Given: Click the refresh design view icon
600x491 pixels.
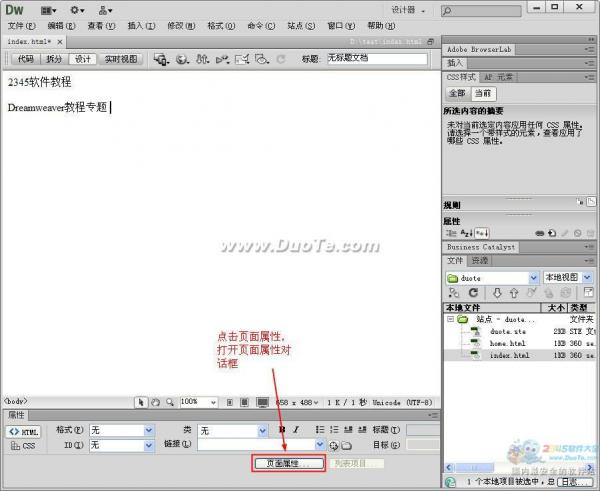Looking at the screenshot, I should [281, 59].
